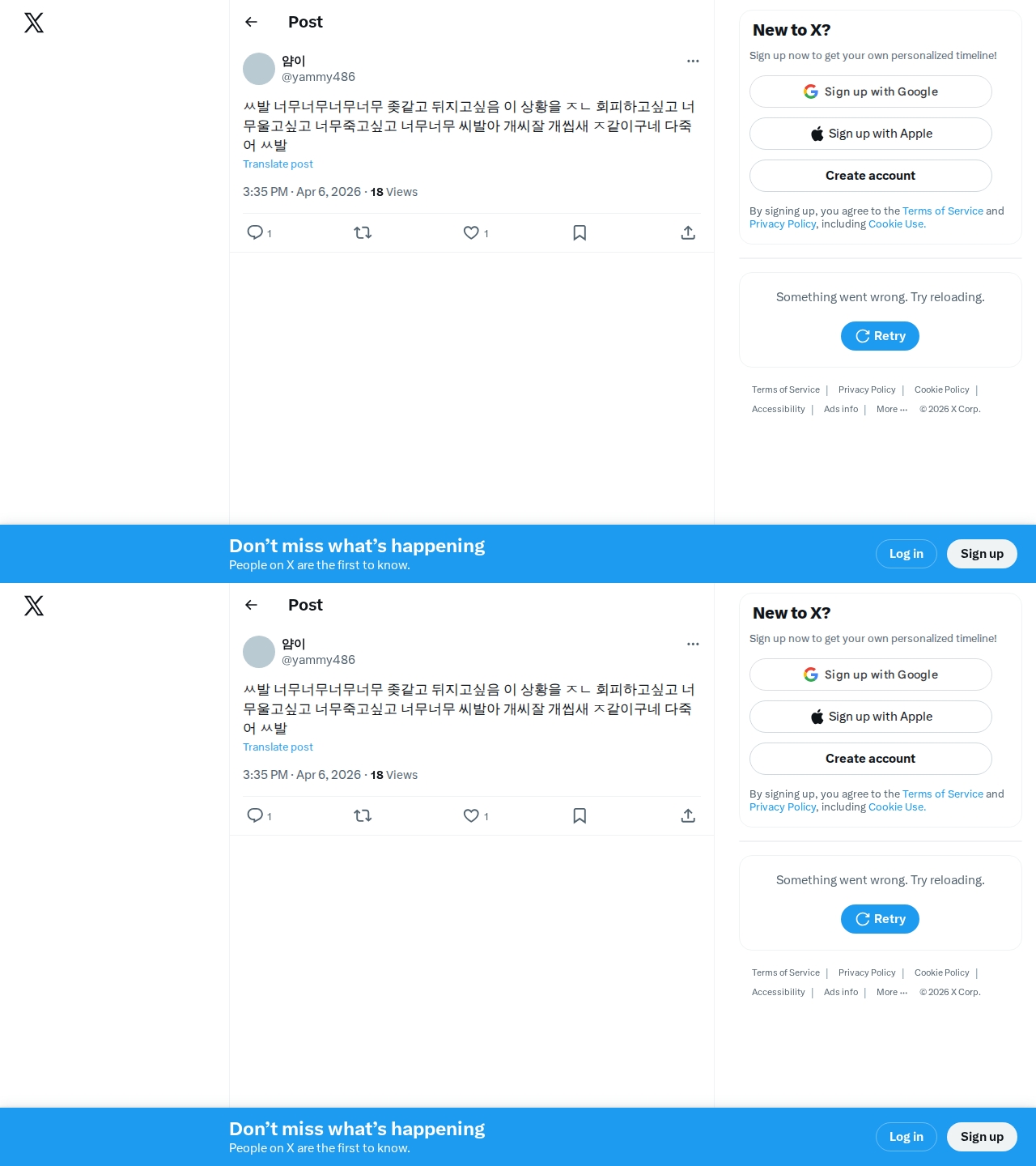The image size is (1036, 1166).
Task: Go back using arrow beside upper Post heading
Action: (251, 22)
